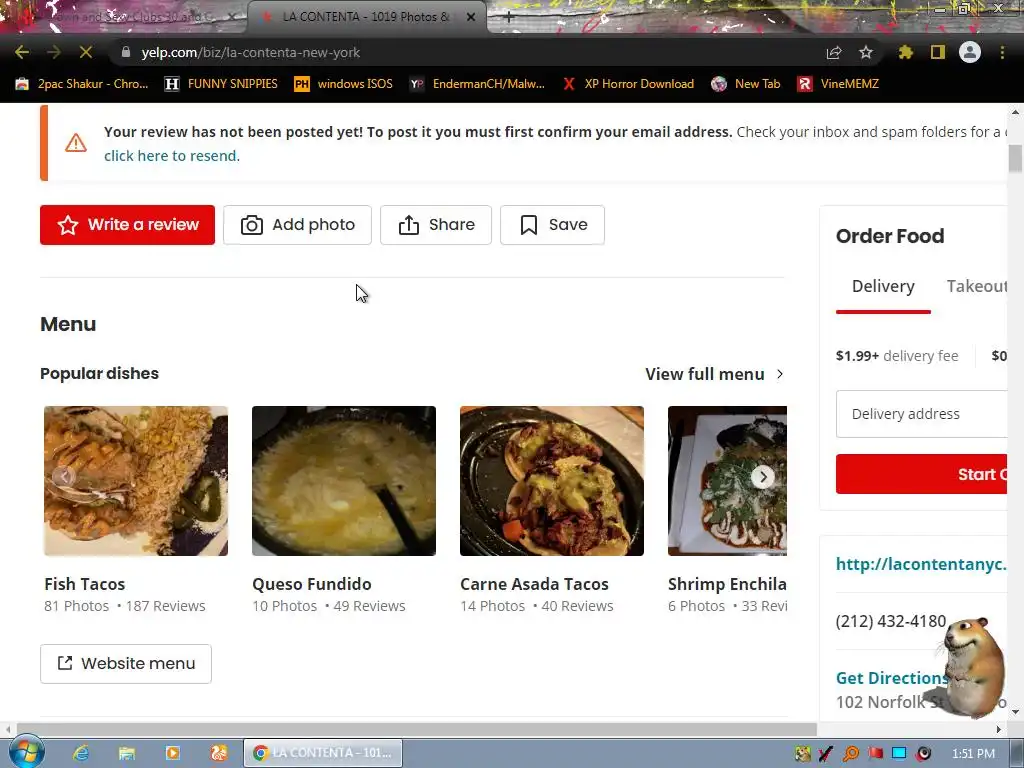1024x768 pixels.
Task: Open the XP Horror Download bookmark
Action: (x=628, y=84)
